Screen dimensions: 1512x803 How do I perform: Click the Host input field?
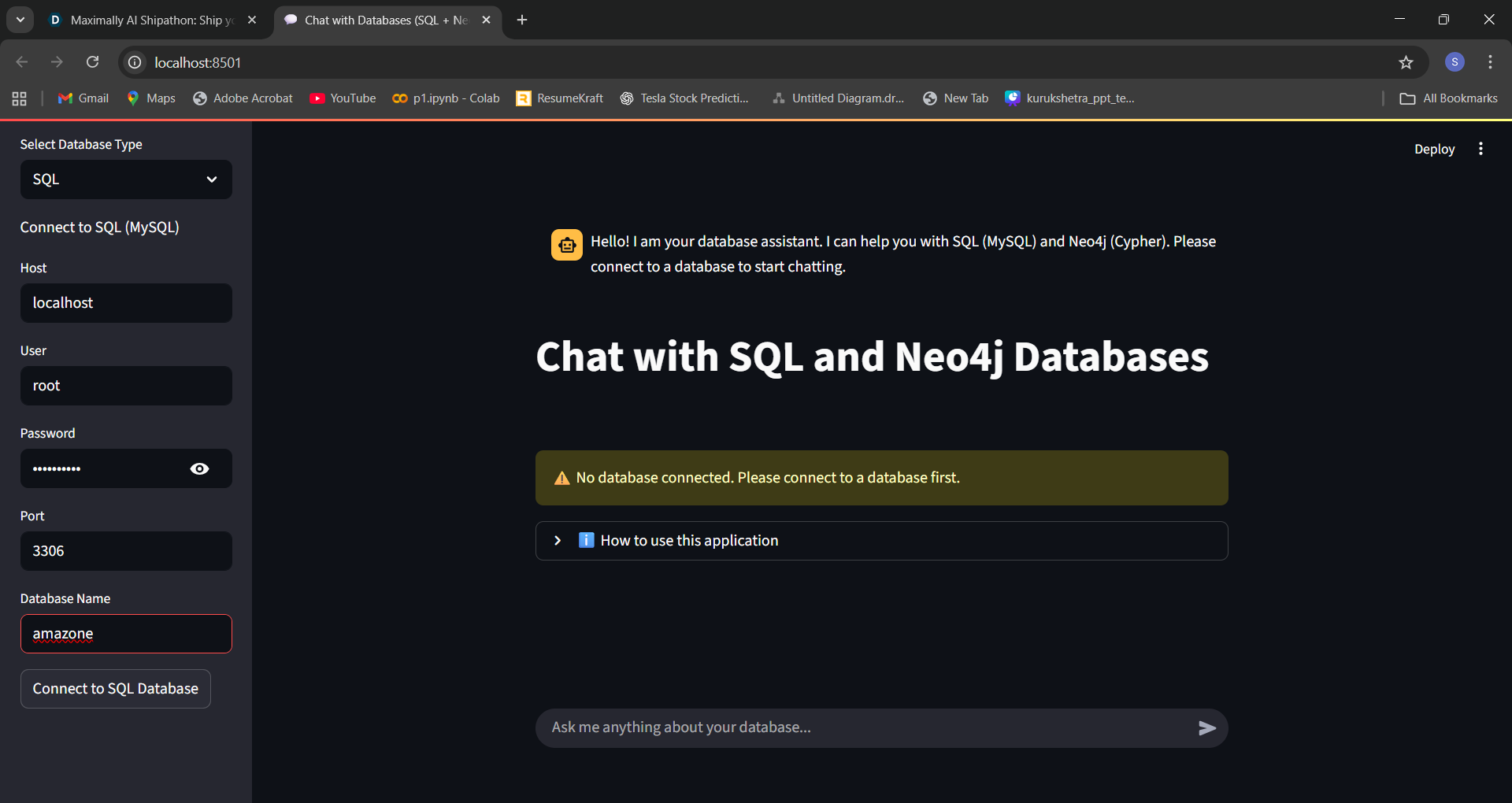[x=126, y=303]
